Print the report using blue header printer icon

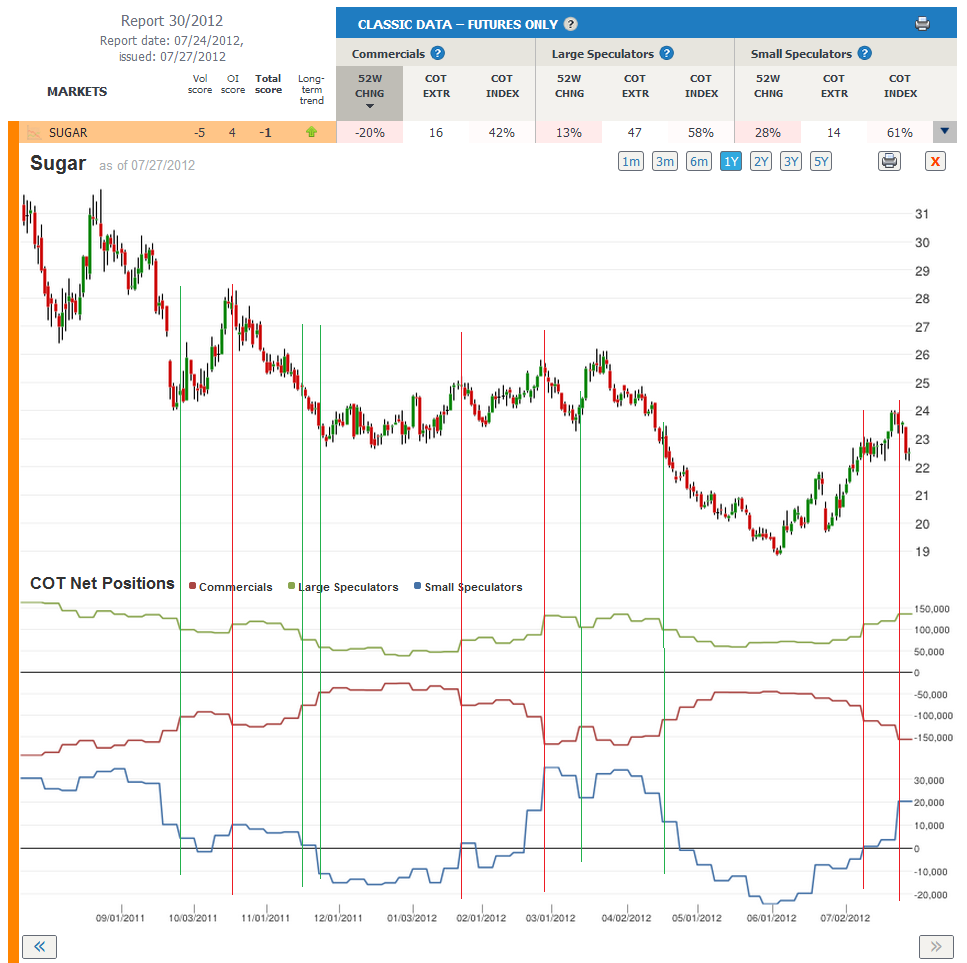coord(923,24)
